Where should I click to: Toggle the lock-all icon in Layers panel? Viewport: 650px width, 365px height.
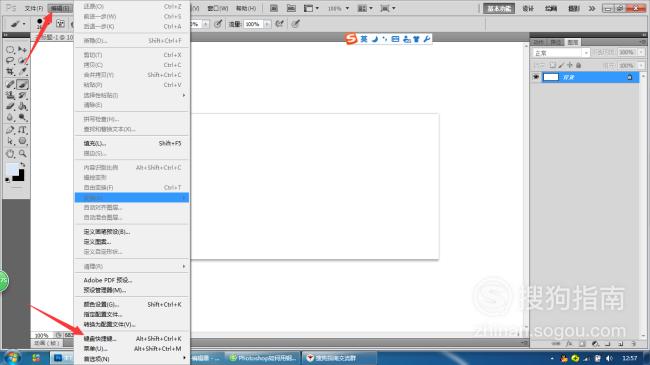coord(579,65)
